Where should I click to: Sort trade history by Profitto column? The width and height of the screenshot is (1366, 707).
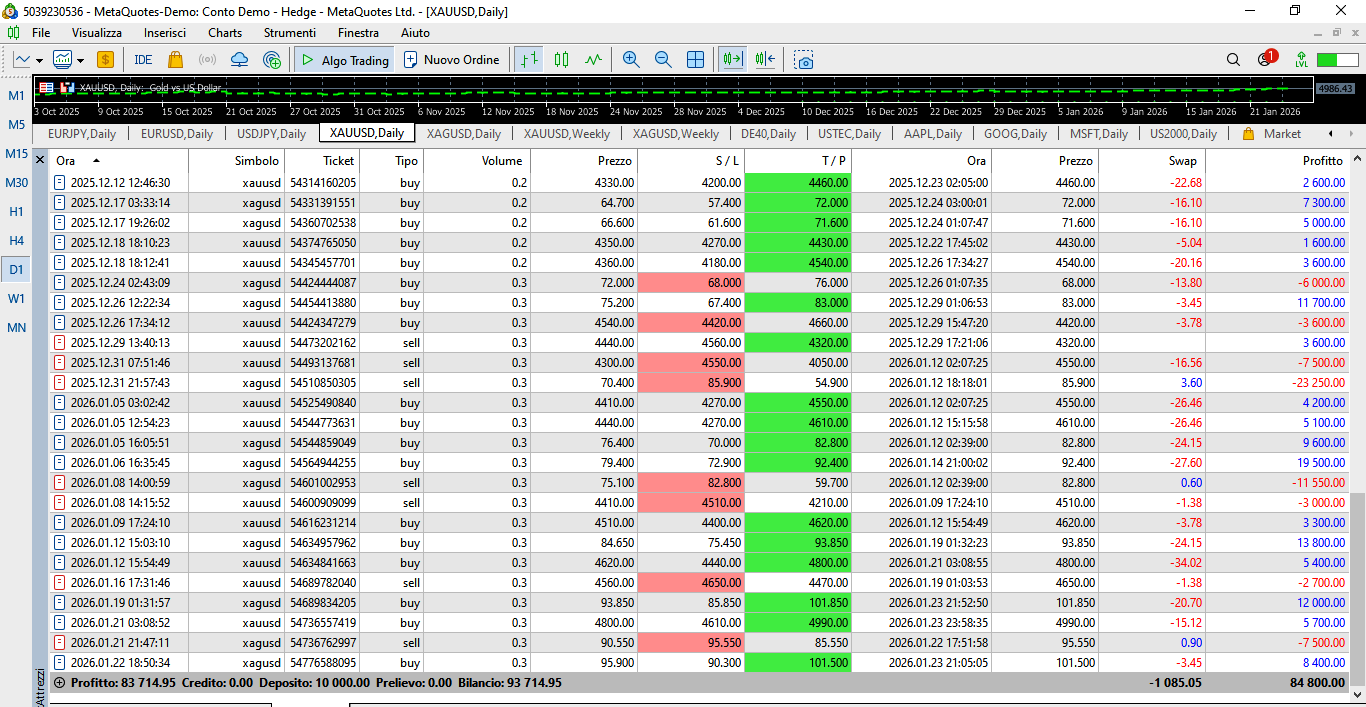pos(1322,160)
